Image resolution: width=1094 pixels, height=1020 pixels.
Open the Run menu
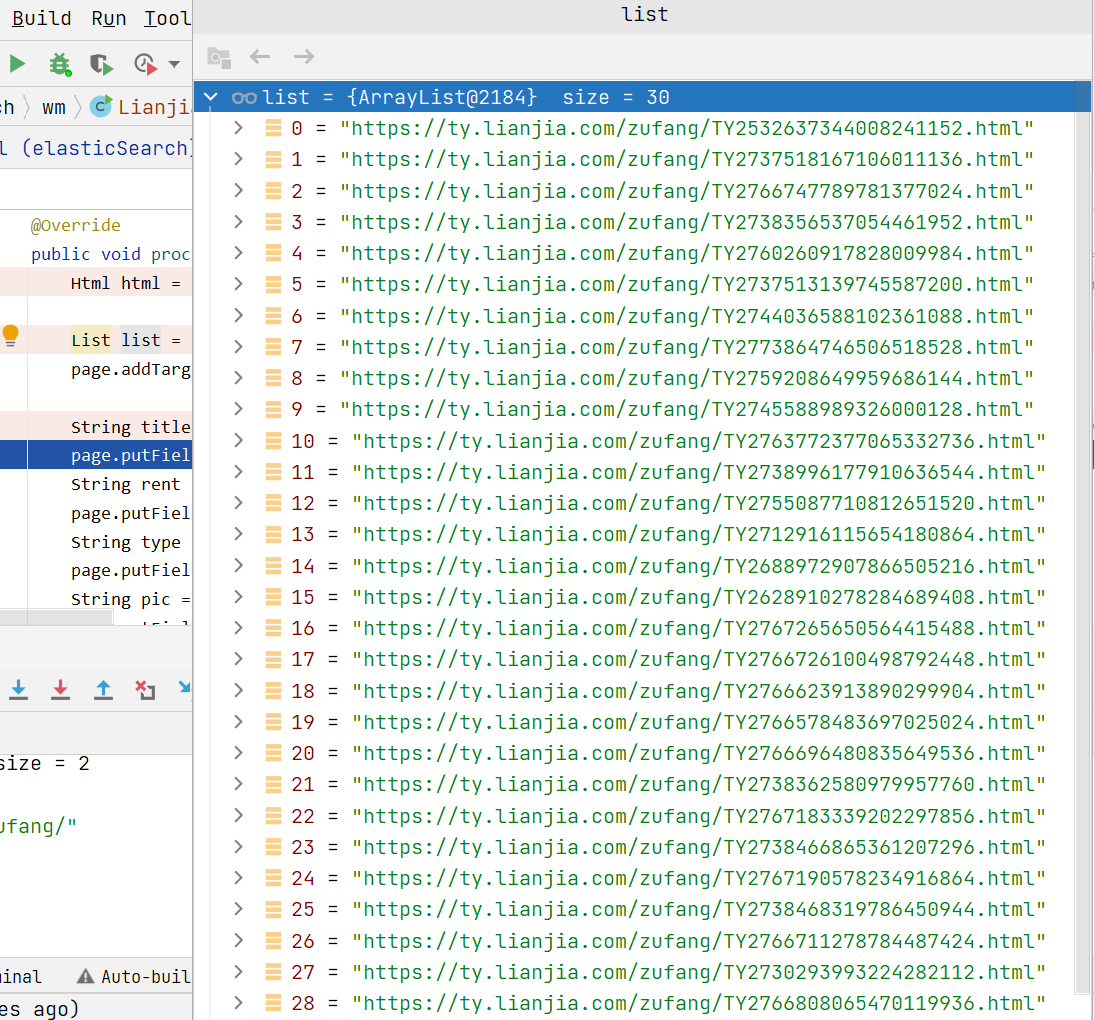(x=109, y=18)
